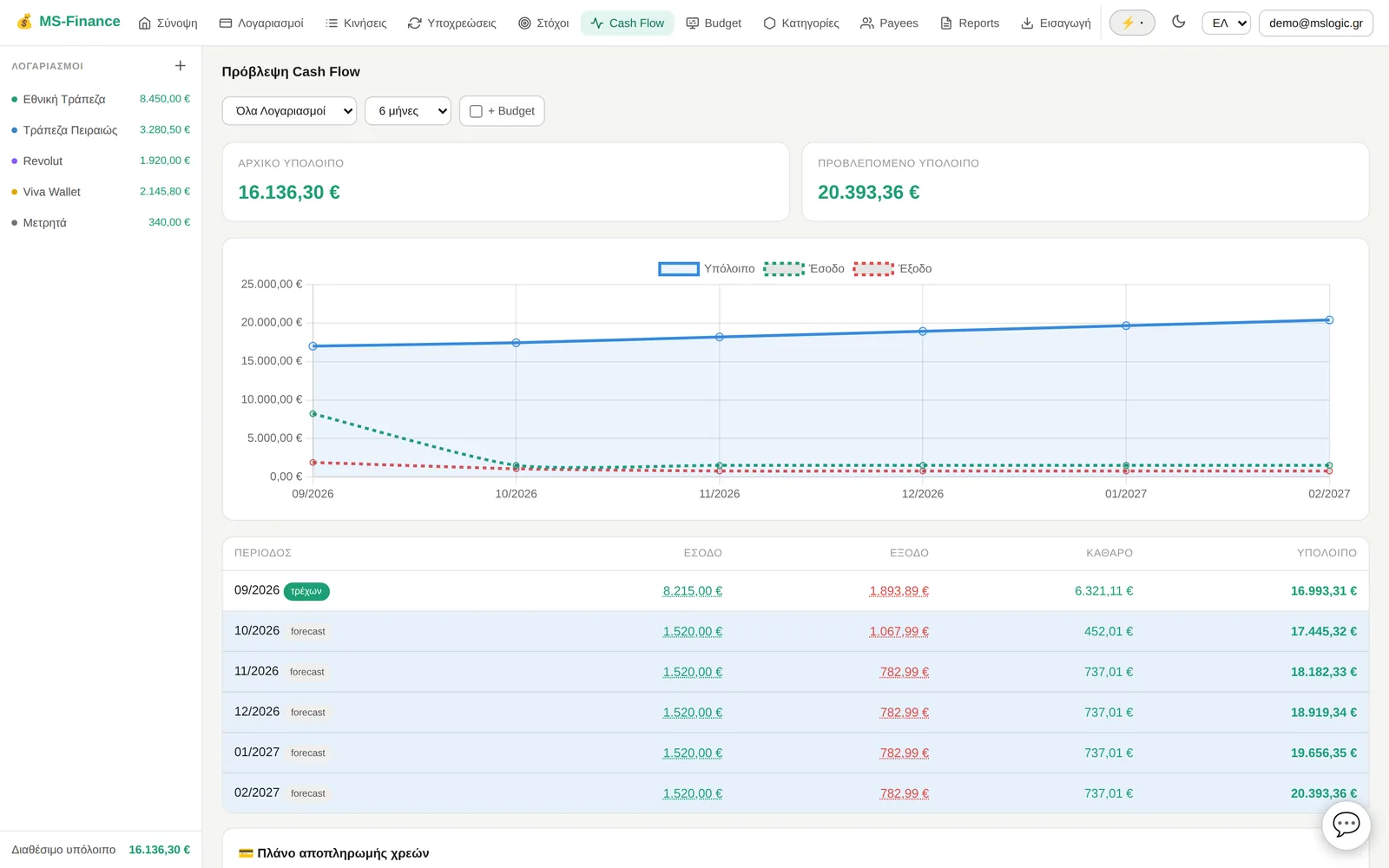Open Υποχρεώσεις recurring page
This screenshot has height=868, width=1389.
point(452,23)
